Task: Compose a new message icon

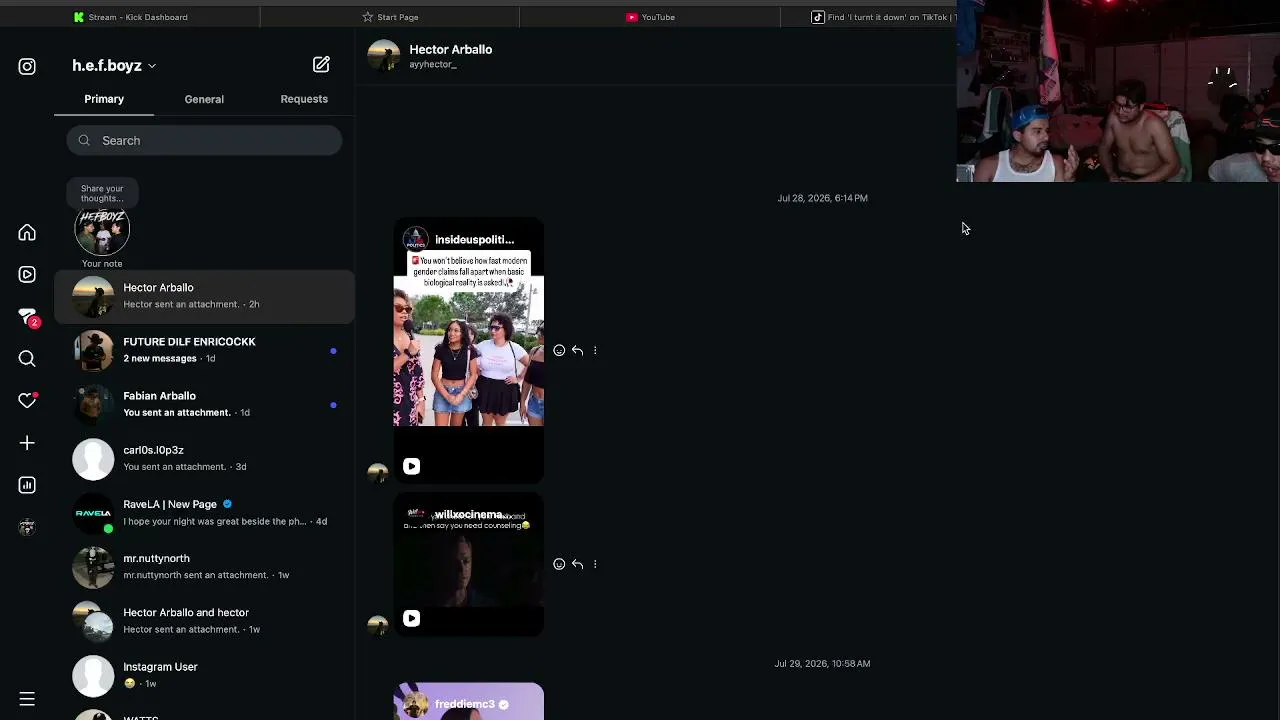Action: [x=321, y=64]
